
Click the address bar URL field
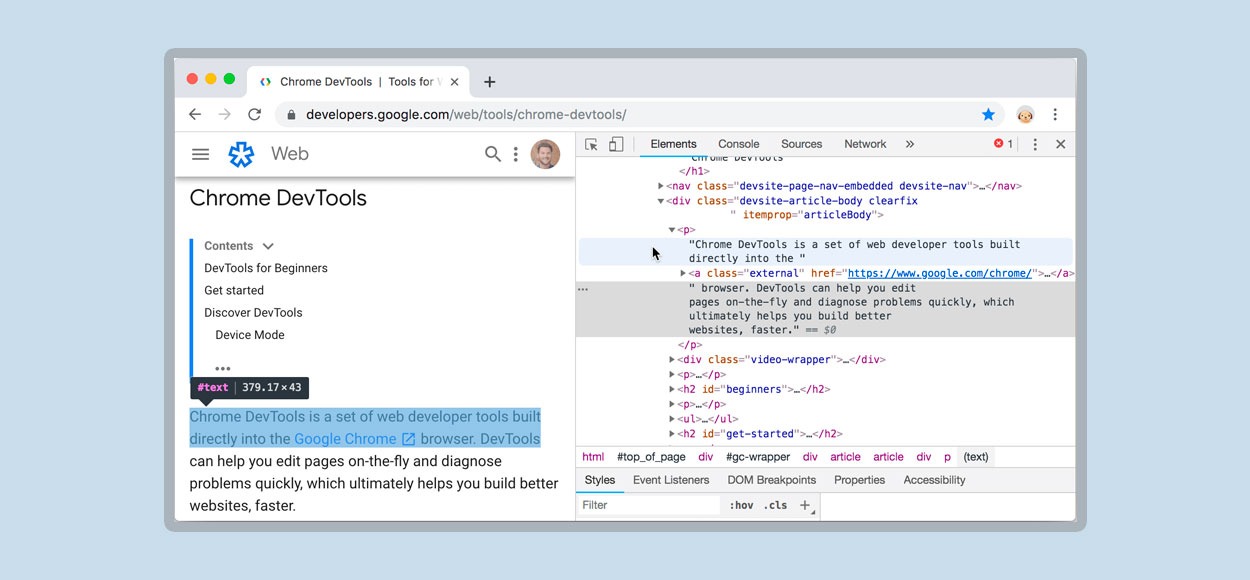(630, 115)
